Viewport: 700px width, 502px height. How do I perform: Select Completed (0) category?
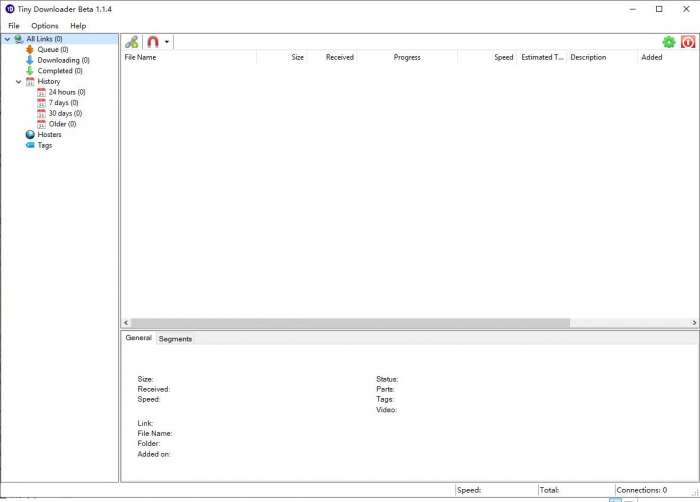60,71
